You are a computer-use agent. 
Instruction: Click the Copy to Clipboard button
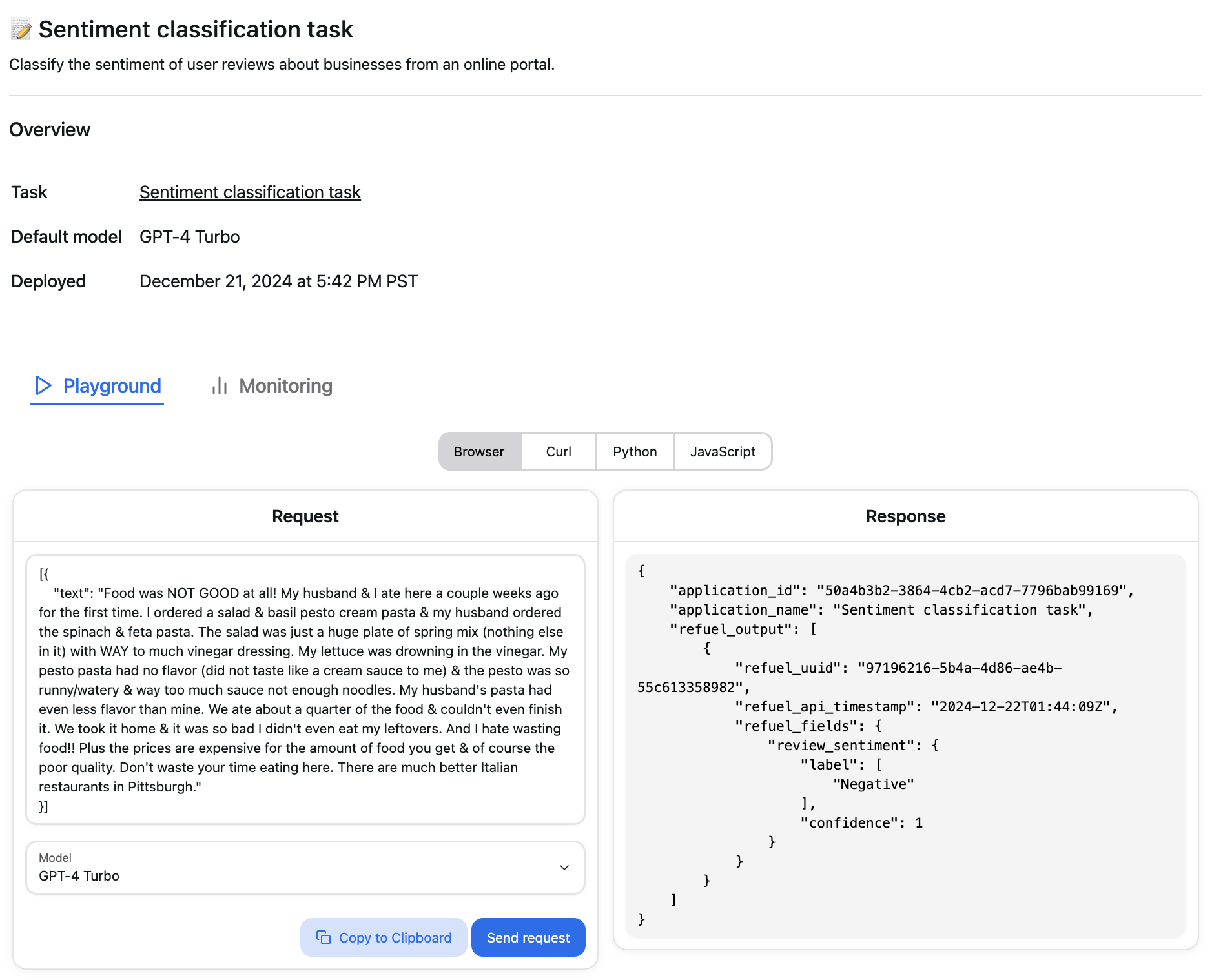click(x=384, y=937)
